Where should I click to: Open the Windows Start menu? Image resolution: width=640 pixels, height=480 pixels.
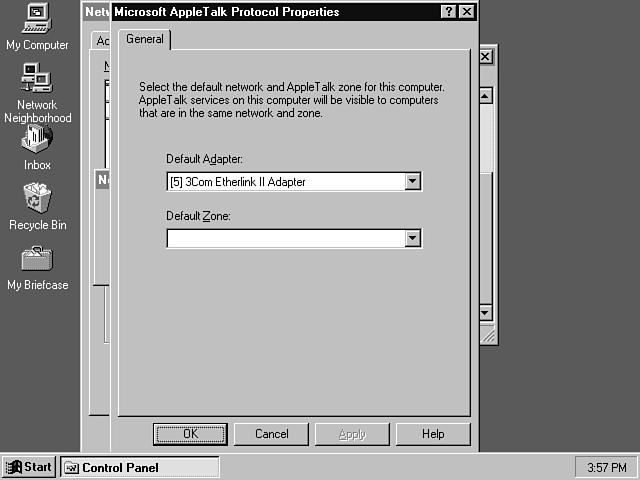[x=29, y=467]
